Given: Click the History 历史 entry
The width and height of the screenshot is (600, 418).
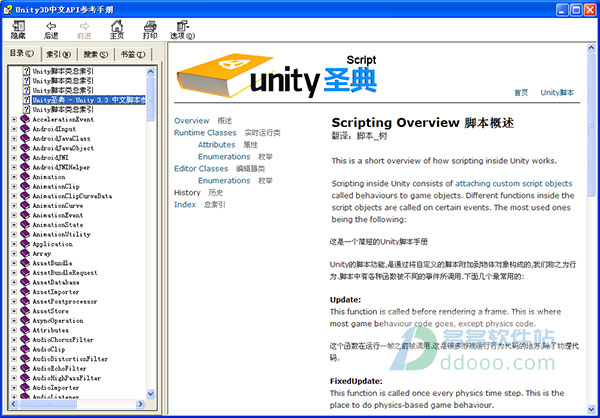Looking at the screenshot, I should [198, 193].
